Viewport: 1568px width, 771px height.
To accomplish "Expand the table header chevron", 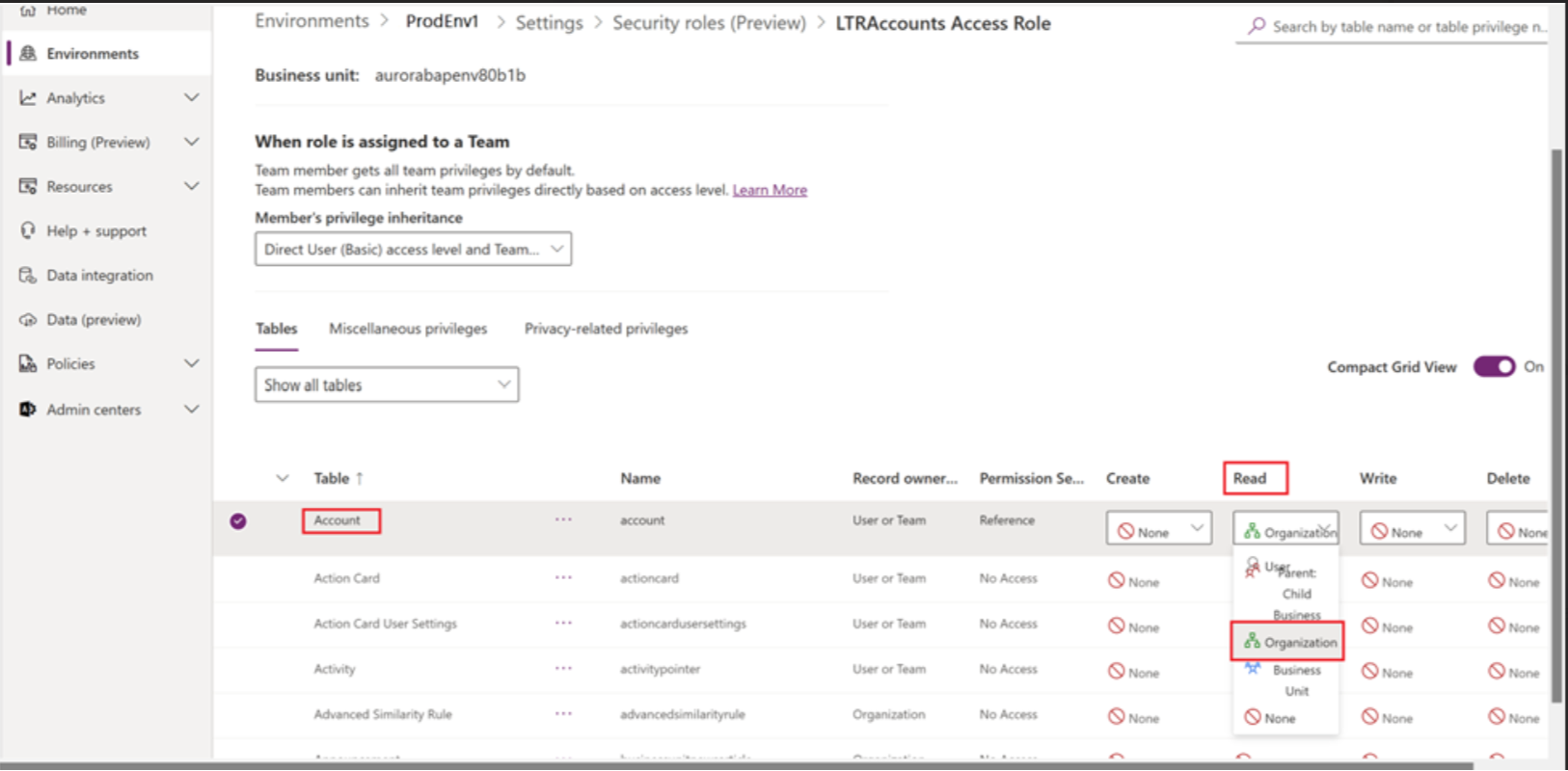I will 283,478.
